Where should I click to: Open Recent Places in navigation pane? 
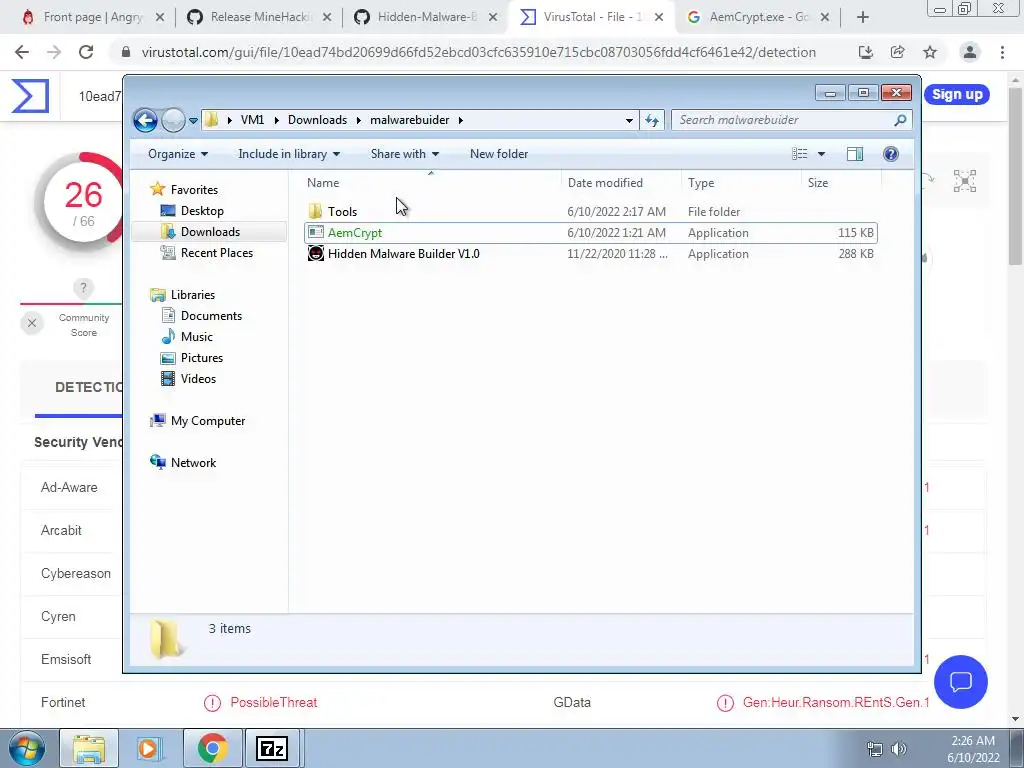216,253
